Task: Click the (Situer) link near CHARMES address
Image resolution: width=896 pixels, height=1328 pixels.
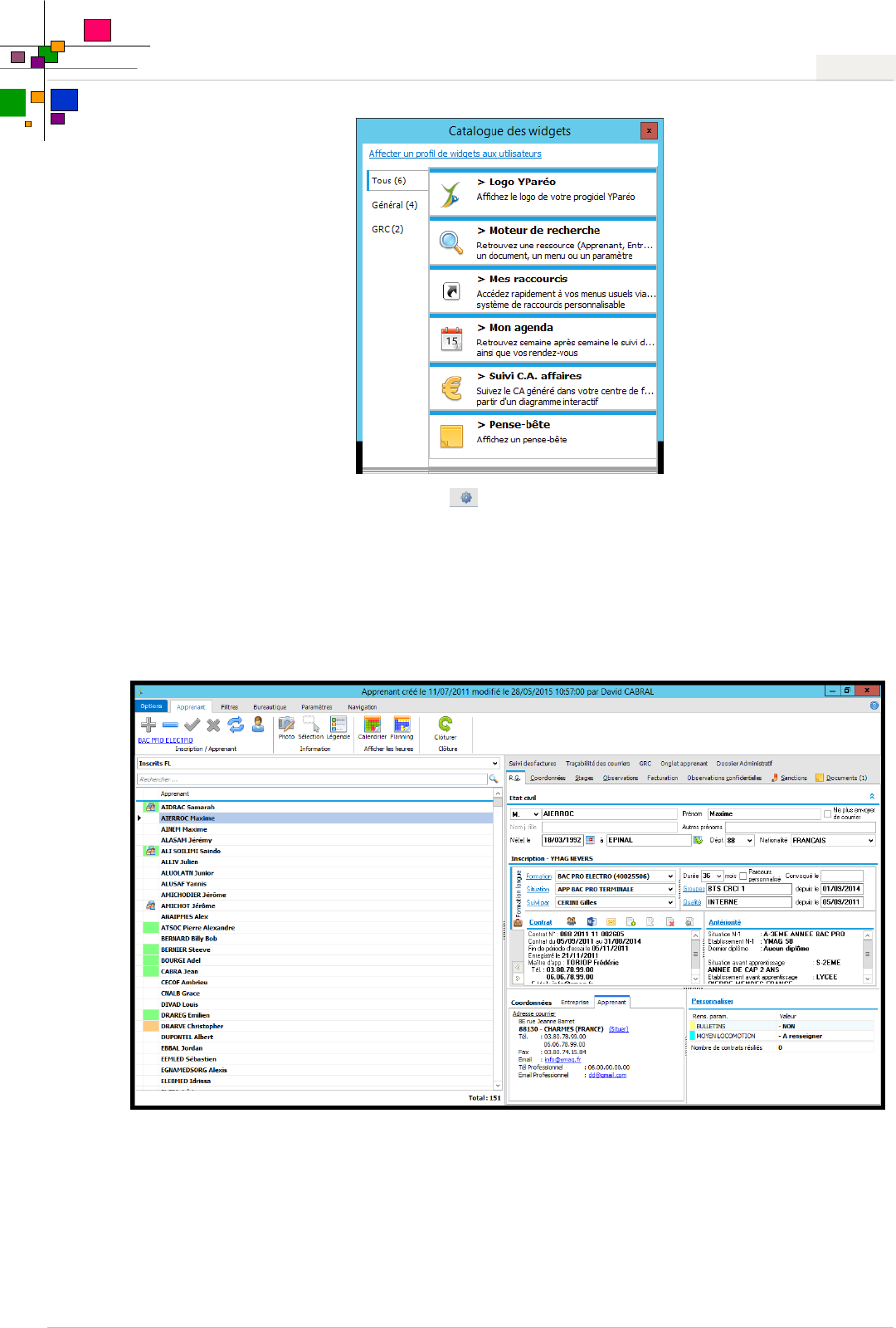Action: coord(619,1029)
